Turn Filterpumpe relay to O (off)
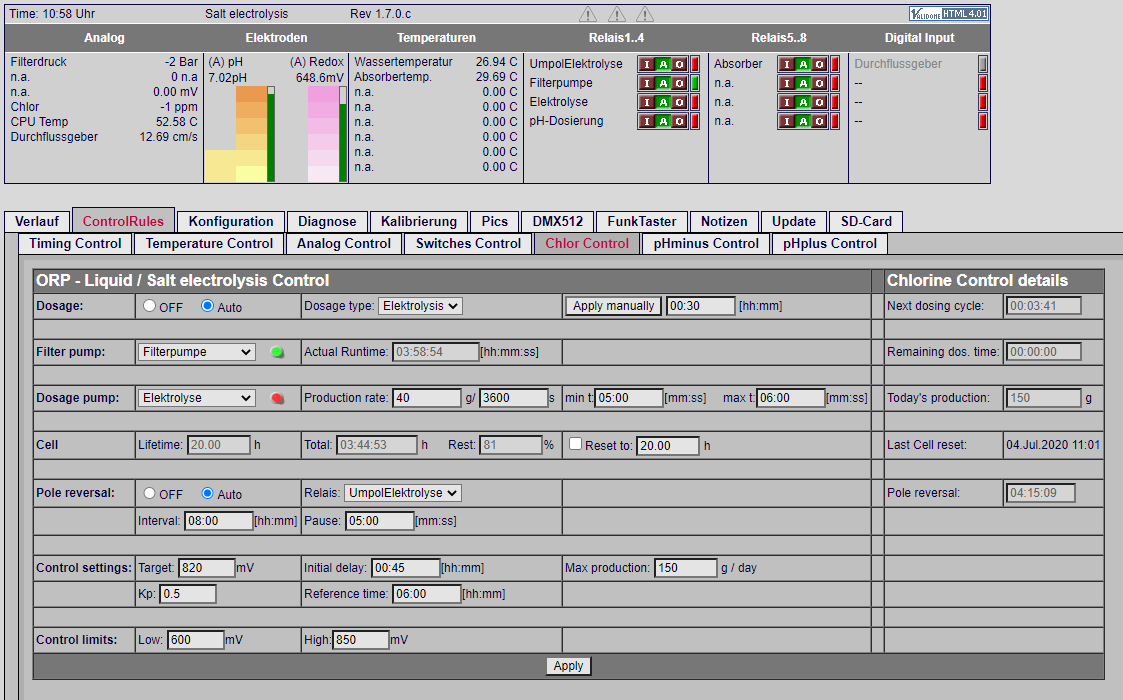 [x=680, y=83]
